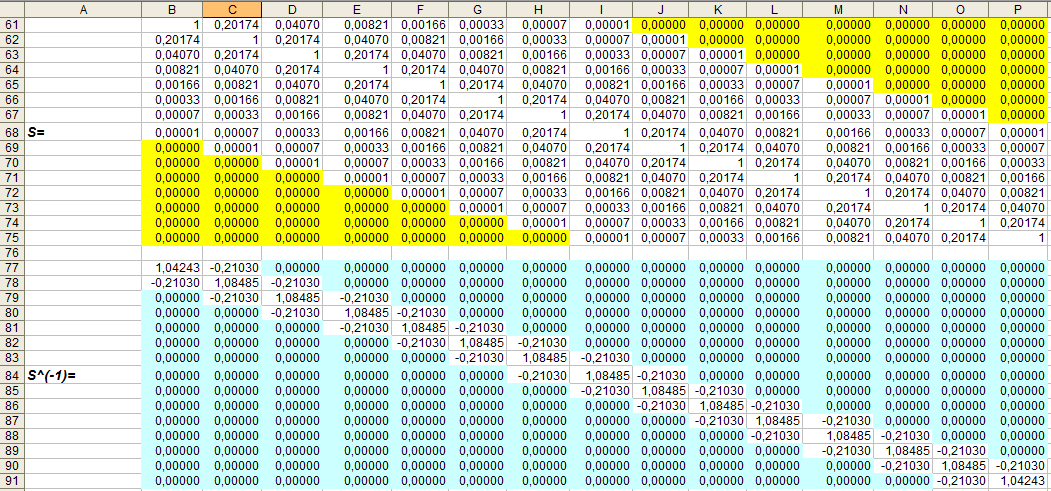This screenshot has height=491, width=1051.
Task: Select cell B61 containing 1
Action: pyautogui.click(x=172, y=25)
